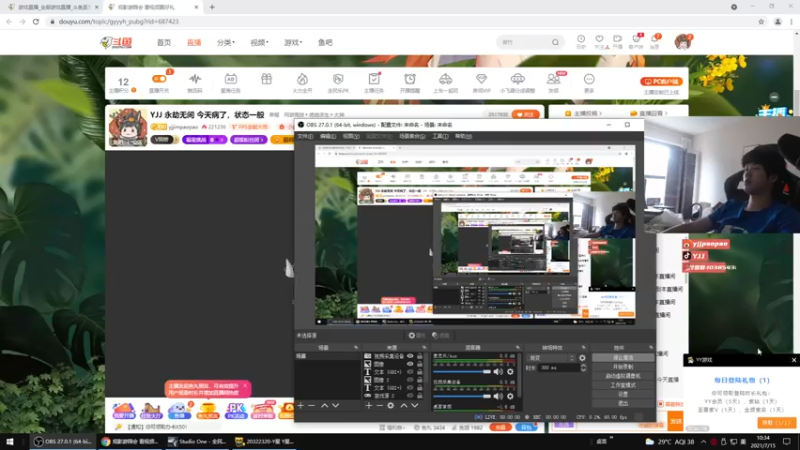Image resolution: width=800 pixels, height=450 pixels.
Task: Toggle the 直播开关 live switch
Action: (159, 79)
